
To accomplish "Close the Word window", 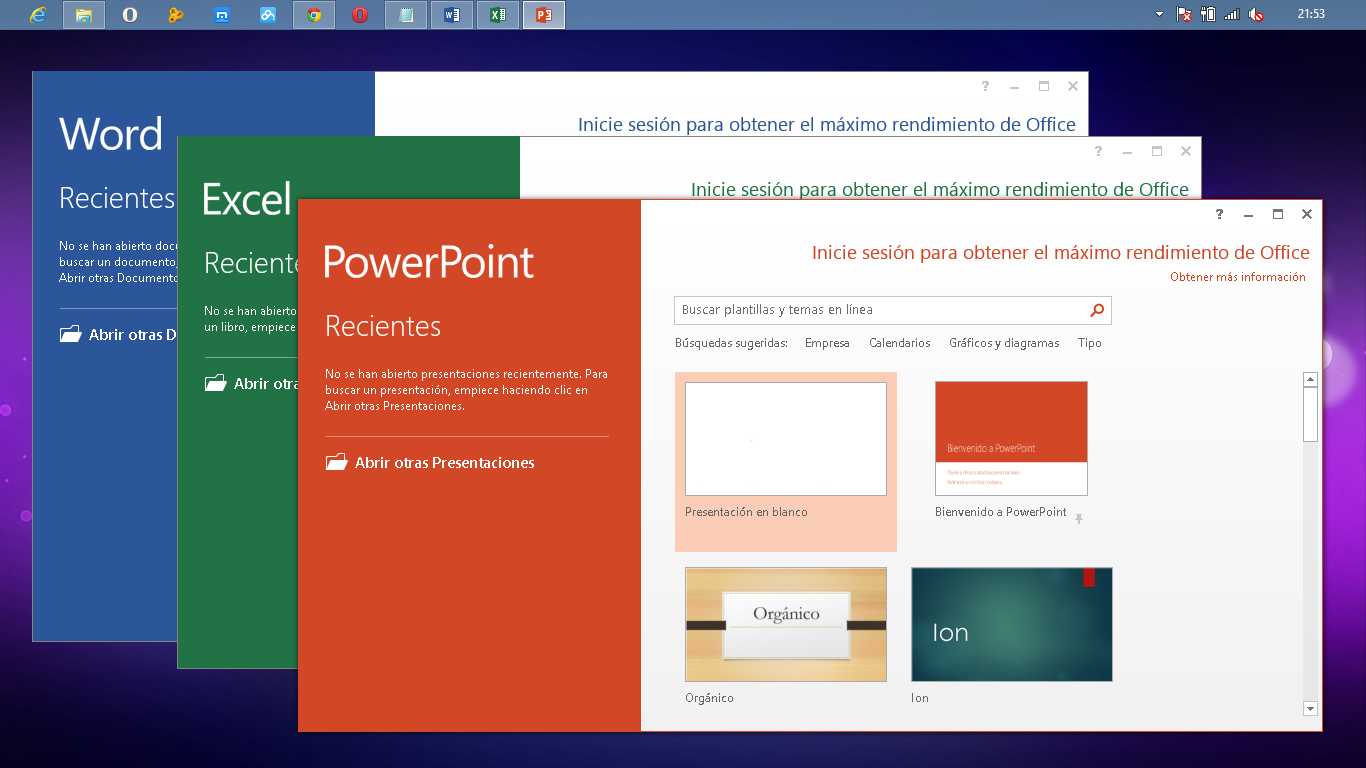I will [1073, 86].
